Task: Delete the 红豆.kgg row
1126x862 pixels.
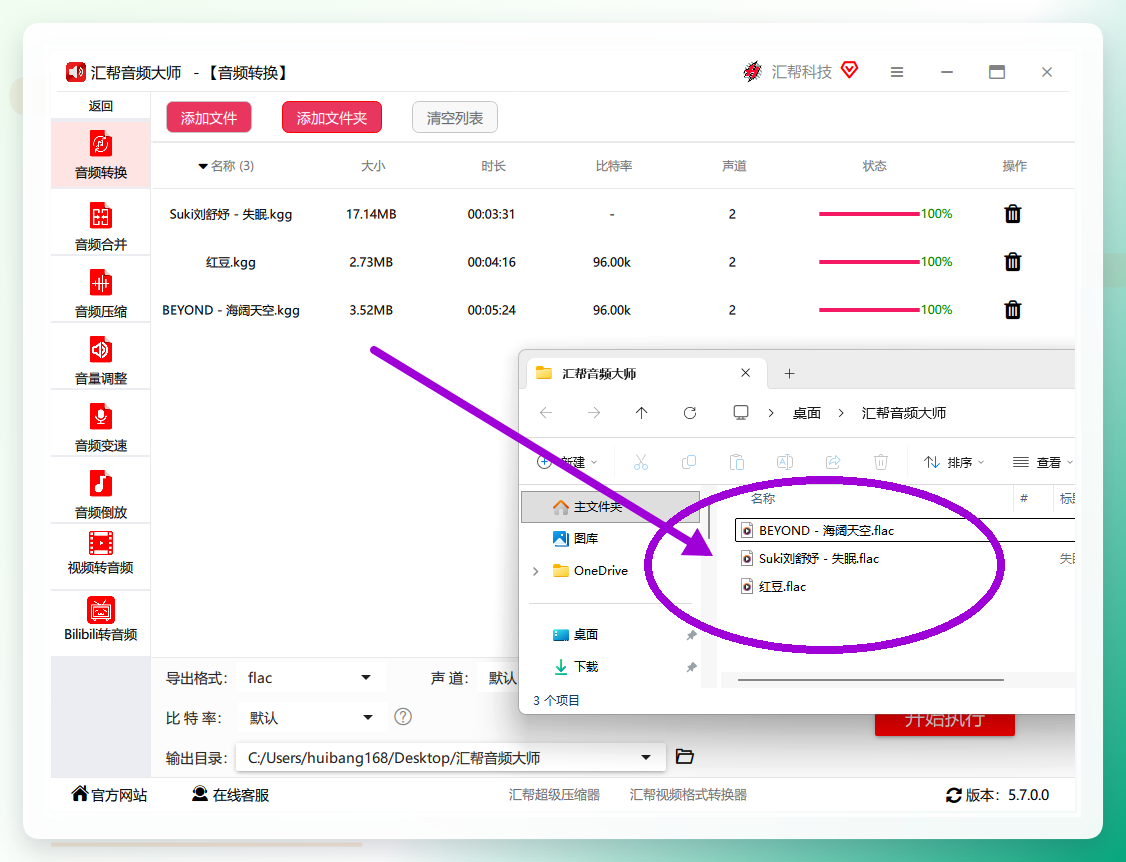Action: coord(1013,261)
